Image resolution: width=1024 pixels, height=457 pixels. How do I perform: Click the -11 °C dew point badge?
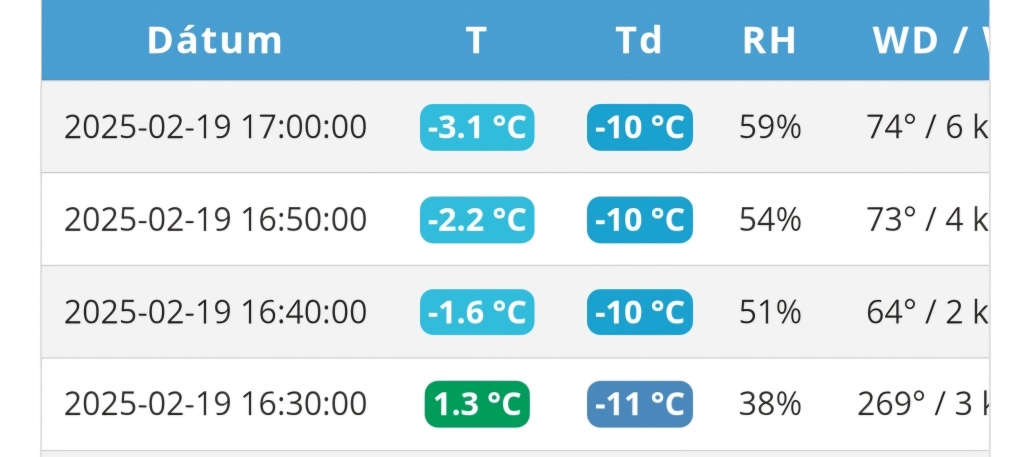(x=639, y=404)
